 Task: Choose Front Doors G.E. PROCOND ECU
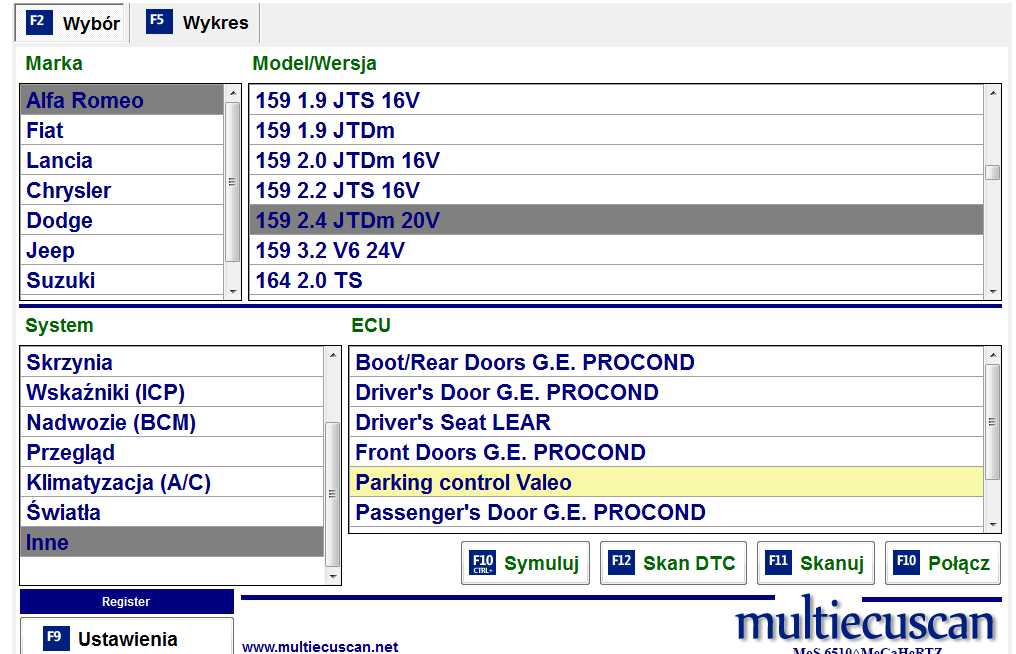666,452
